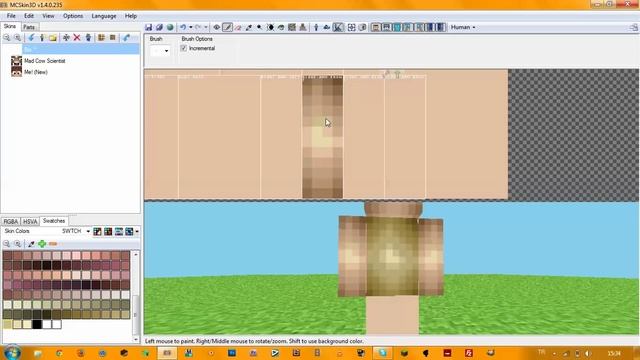Open the Human model dropdown

(x=463, y=27)
